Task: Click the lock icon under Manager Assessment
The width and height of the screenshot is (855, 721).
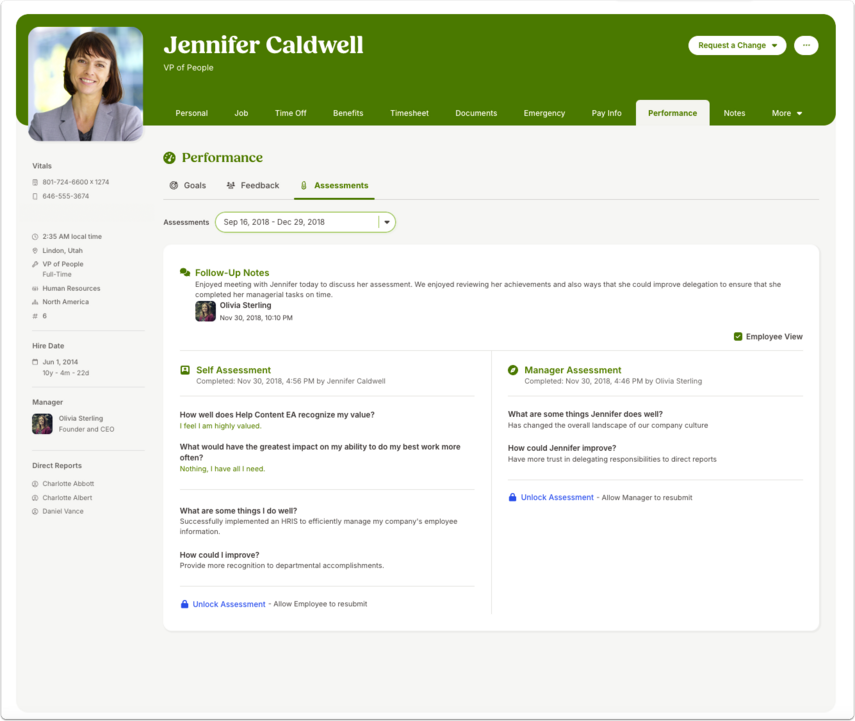Action: (512, 497)
